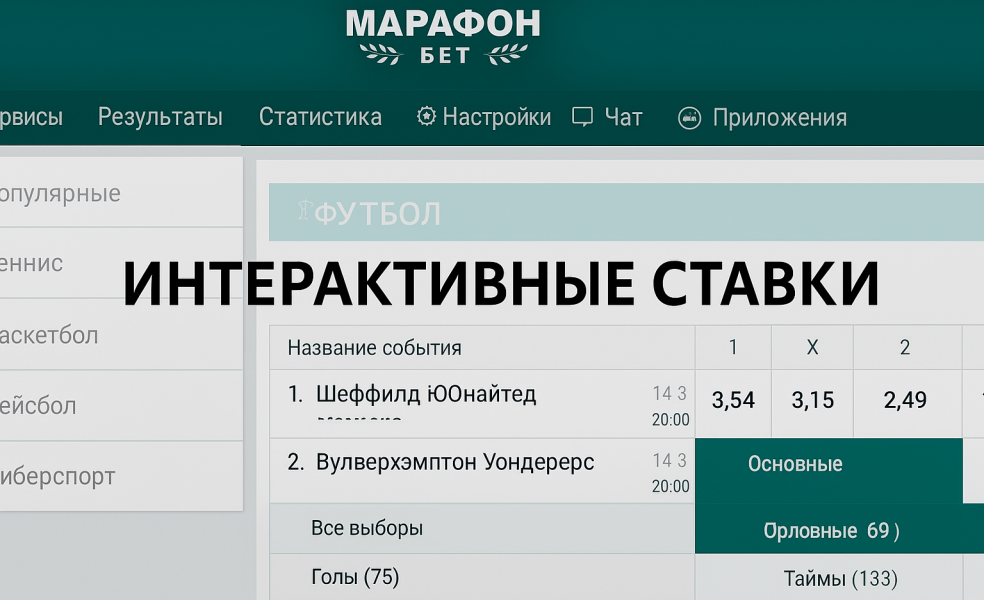The height and width of the screenshot is (600, 984).
Task: Select draw odds 3,15
Action: [x=812, y=401]
